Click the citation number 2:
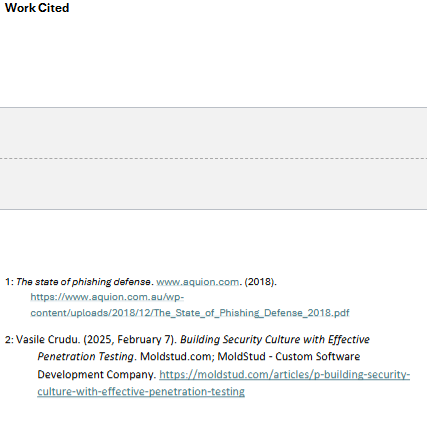 (x=9, y=340)
